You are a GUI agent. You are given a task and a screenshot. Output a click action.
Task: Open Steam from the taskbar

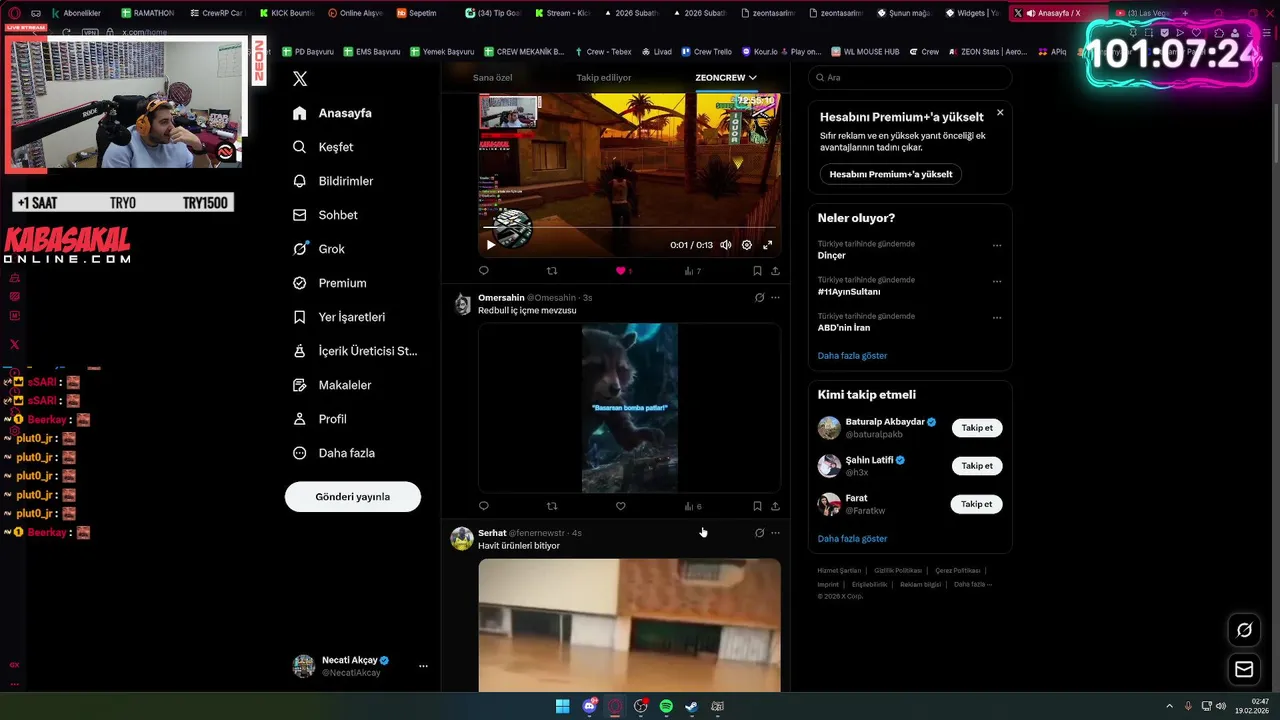coord(691,707)
